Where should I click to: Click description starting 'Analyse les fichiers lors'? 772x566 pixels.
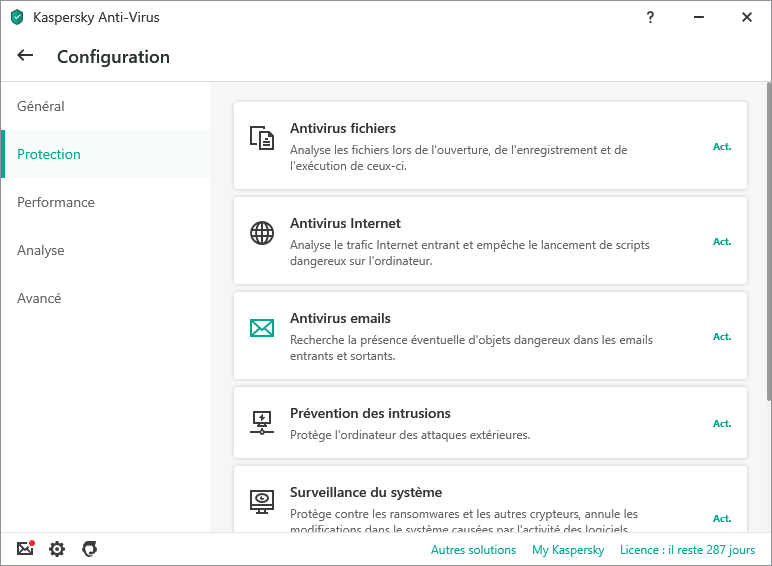(459, 158)
